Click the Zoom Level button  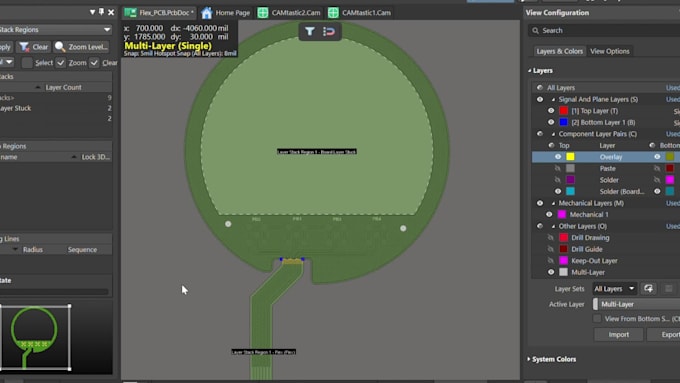pyautogui.click(x=81, y=47)
